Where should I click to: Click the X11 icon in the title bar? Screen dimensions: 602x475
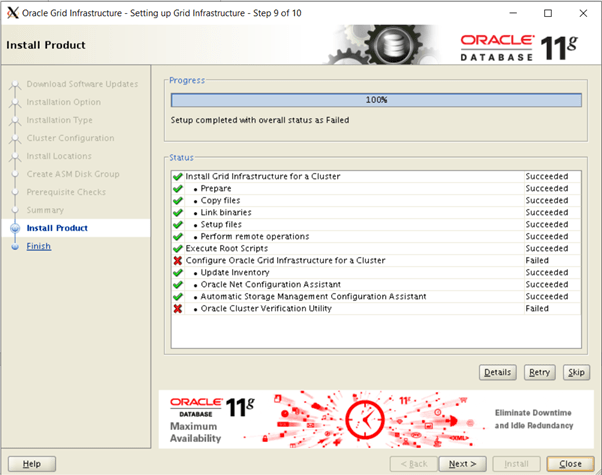(11, 13)
